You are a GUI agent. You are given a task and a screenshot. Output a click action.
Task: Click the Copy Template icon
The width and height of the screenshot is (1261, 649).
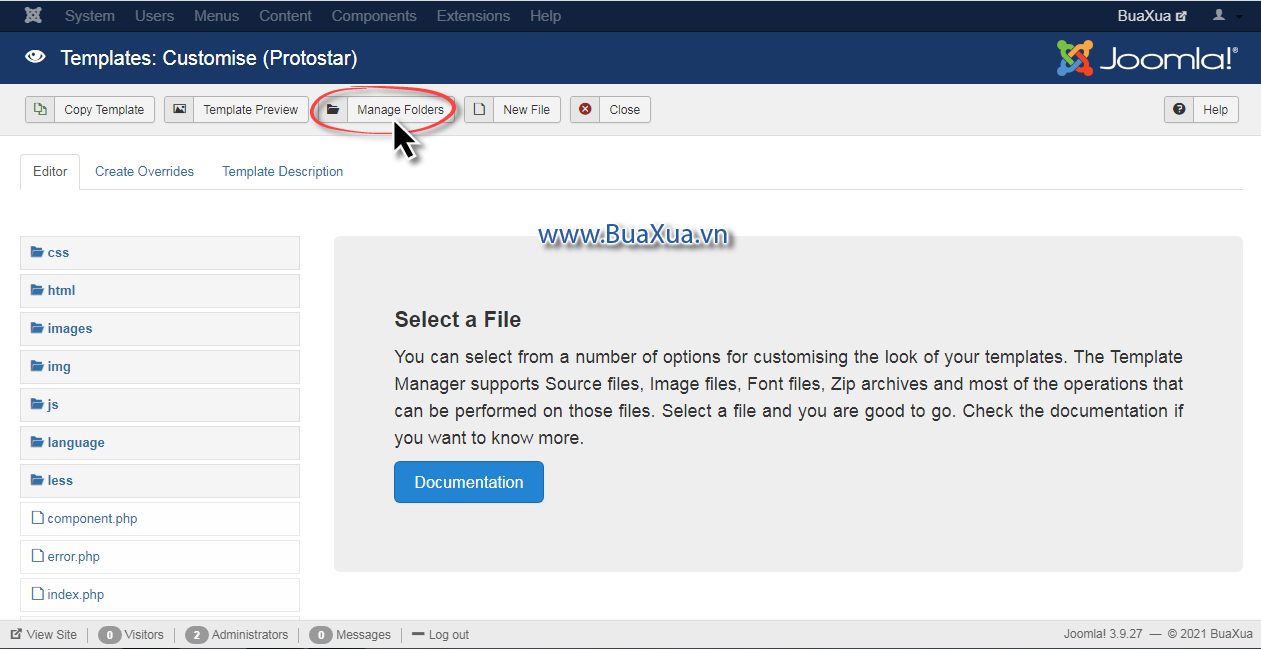[40, 109]
